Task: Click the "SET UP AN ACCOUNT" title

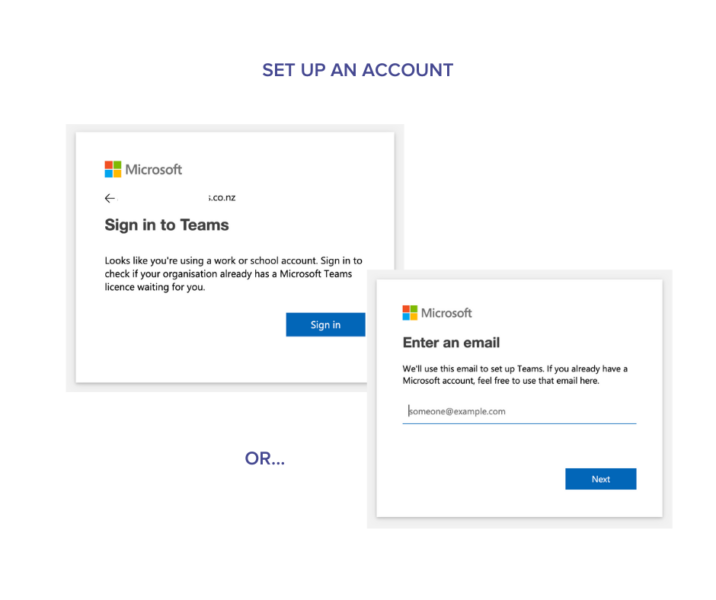Action: (x=357, y=70)
